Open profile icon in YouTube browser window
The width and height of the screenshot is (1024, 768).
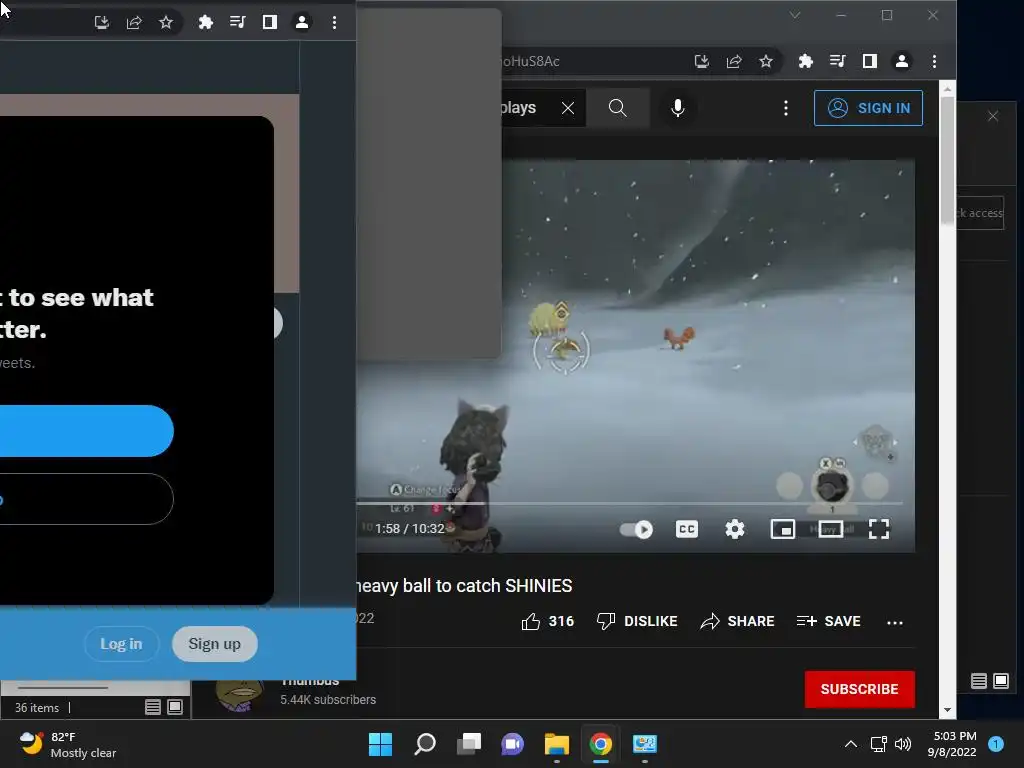(902, 61)
